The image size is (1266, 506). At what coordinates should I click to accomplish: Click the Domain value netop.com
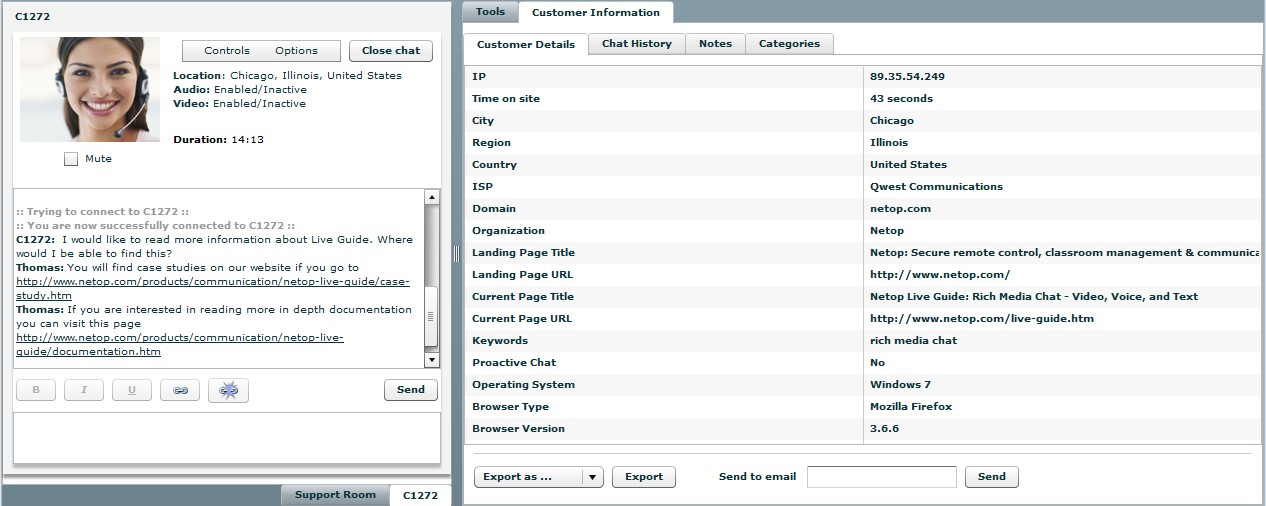tap(900, 209)
